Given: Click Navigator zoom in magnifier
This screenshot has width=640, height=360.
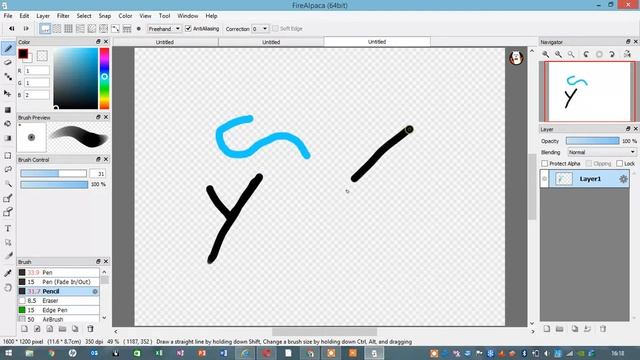Looking at the screenshot, I should pyautogui.click(x=546, y=54).
